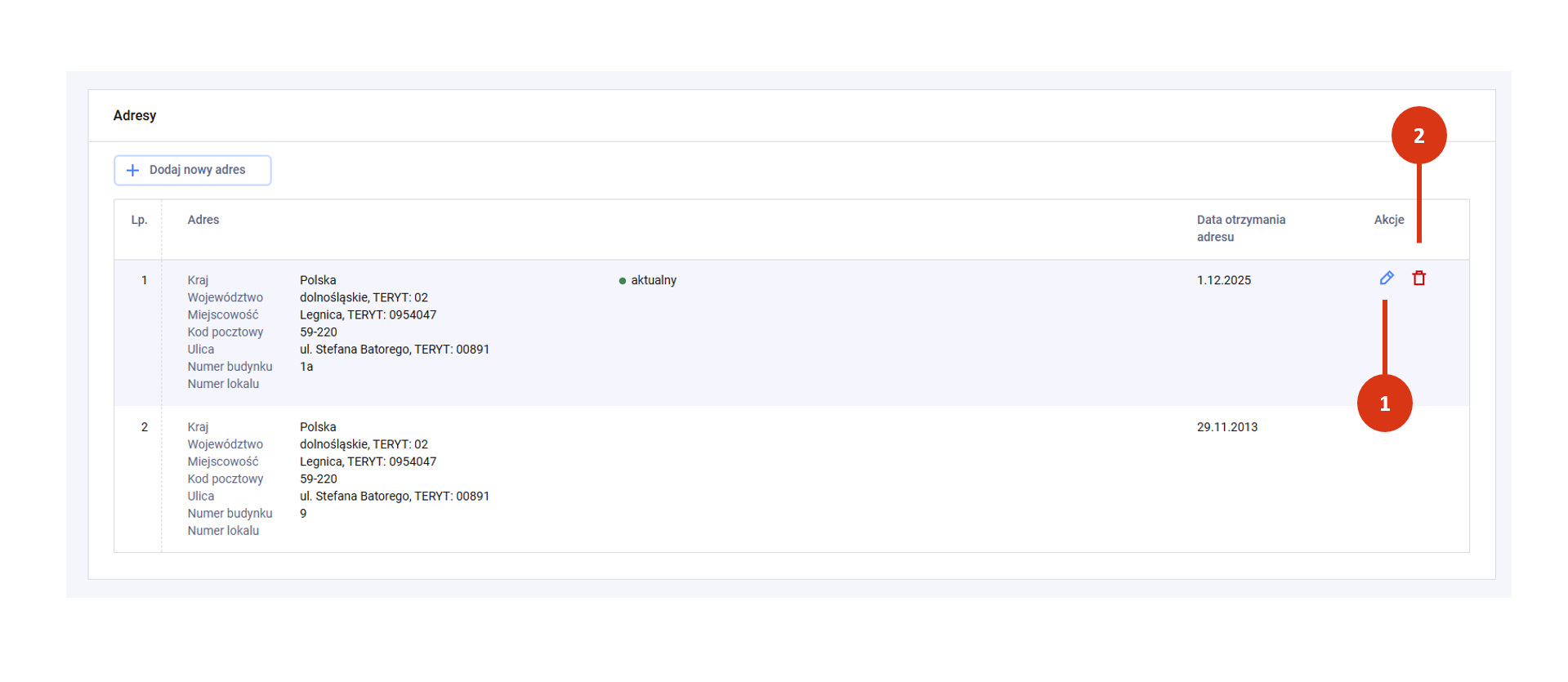Click the date 29.11.2013 in the second row
This screenshot has width=1568, height=682.
click(x=1226, y=427)
